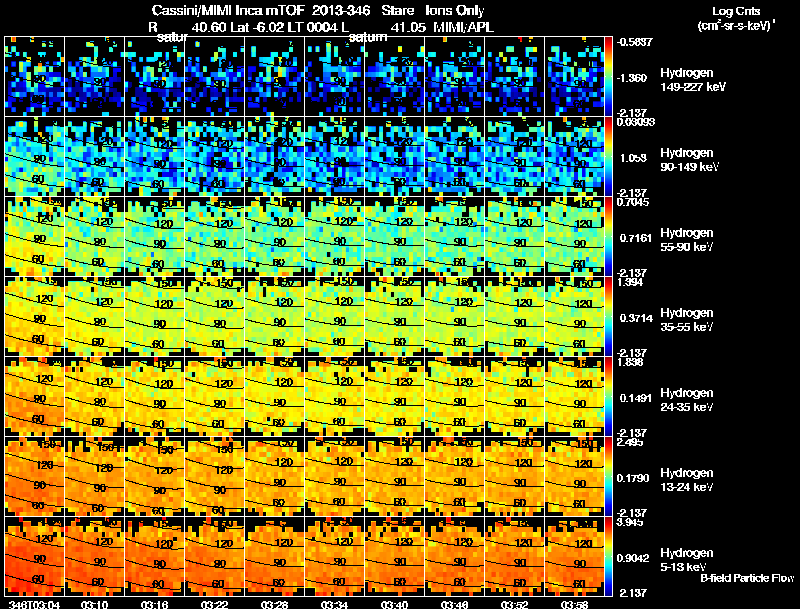Screen dimensions: 800x609
Task: Click the '03:34' time axis label
Action: click(335, 604)
